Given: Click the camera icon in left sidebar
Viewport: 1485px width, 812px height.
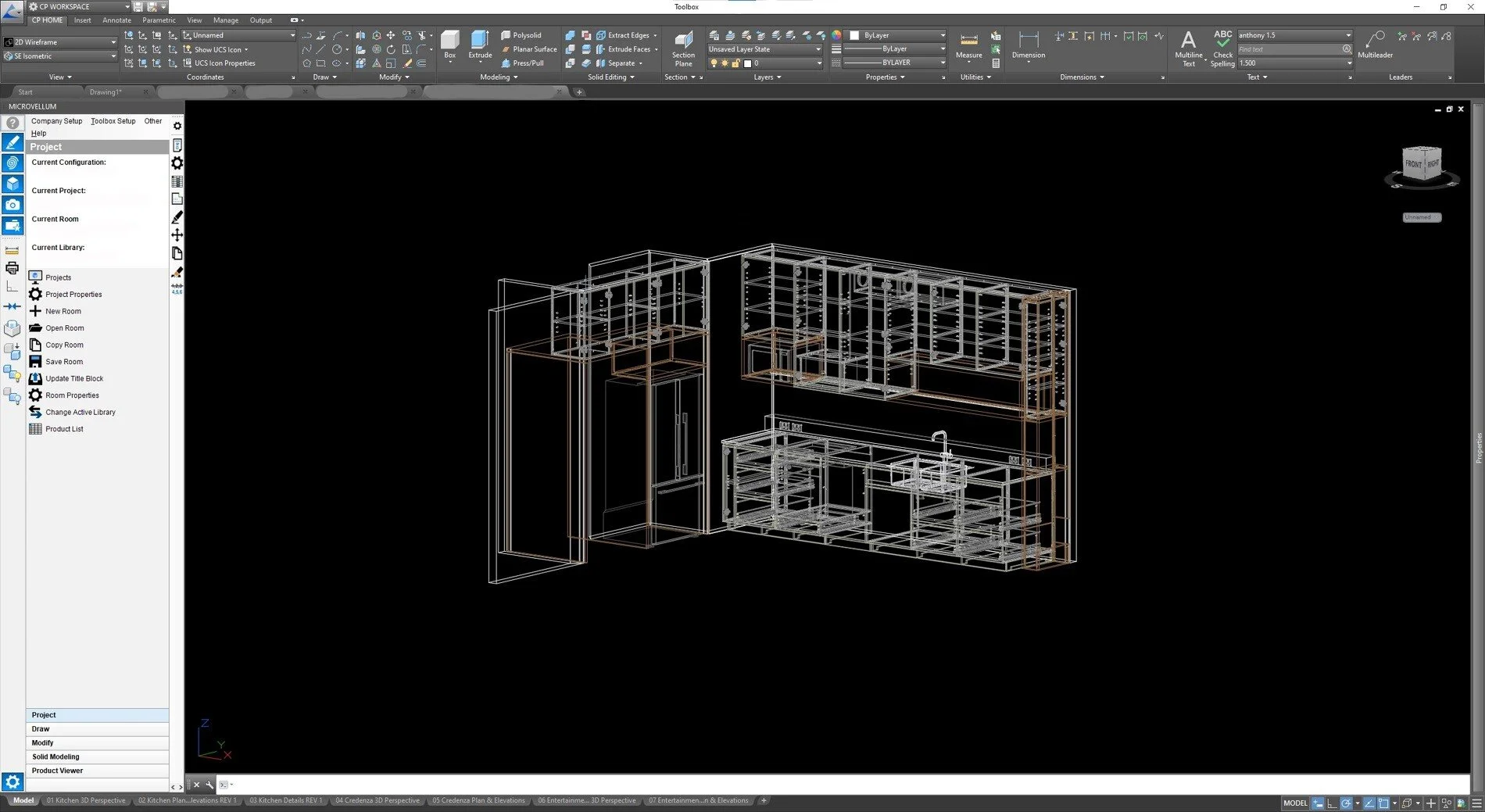Looking at the screenshot, I should pyautogui.click(x=13, y=205).
